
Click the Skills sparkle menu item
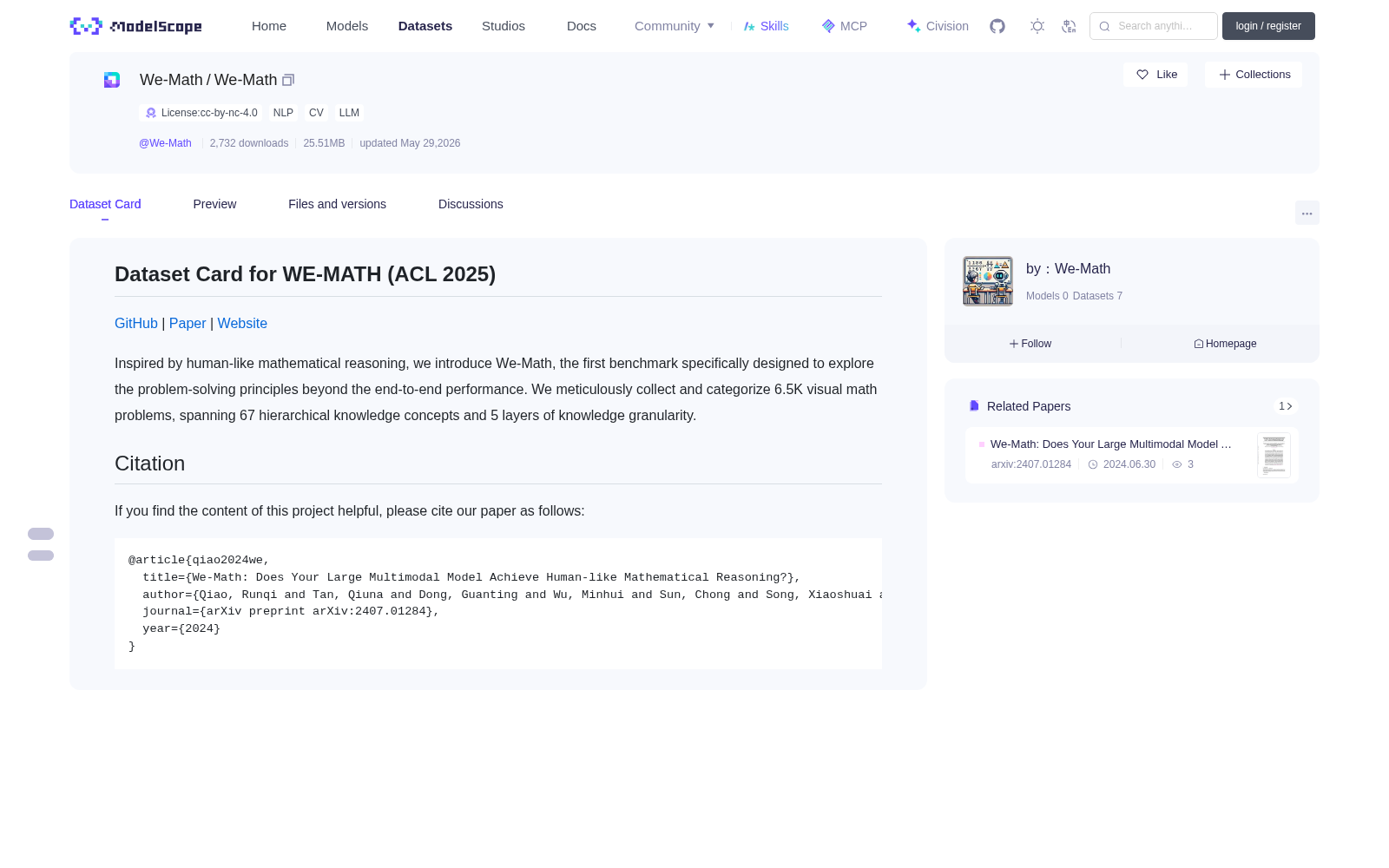pos(766,26)
